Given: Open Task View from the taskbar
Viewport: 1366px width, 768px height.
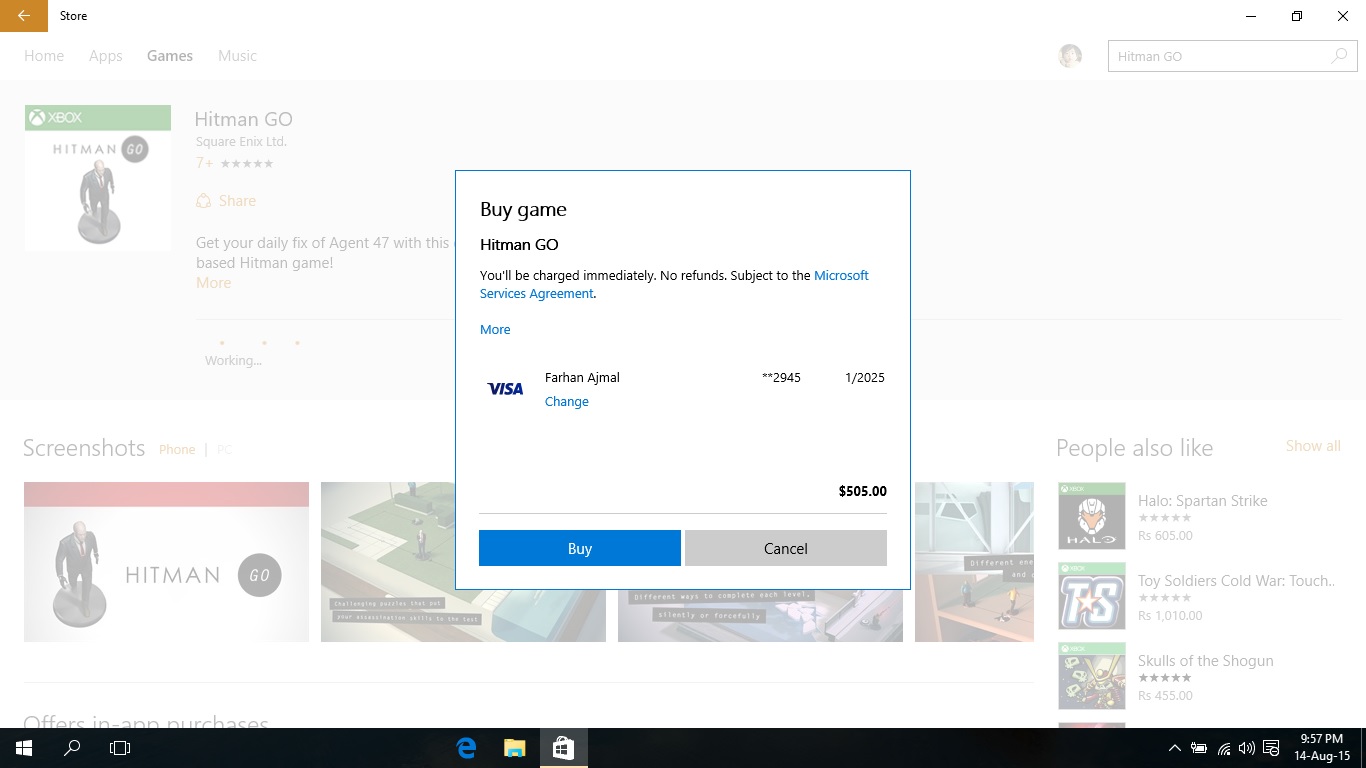Looking at the screenshot, I should [120, 748].
